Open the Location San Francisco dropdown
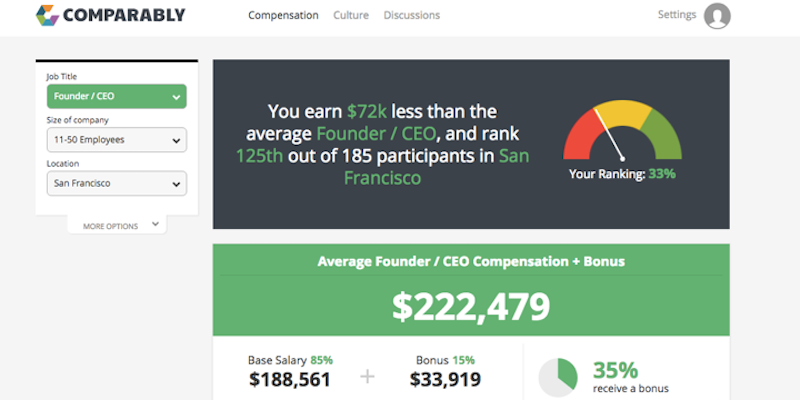The width and height of the screenshot is (800, 400). 116,184
